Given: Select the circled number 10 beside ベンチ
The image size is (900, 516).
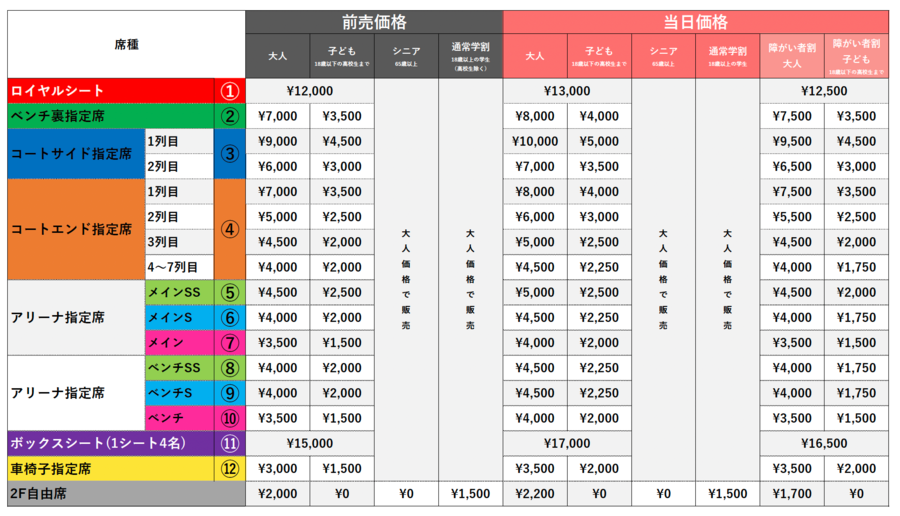Looking at the screenshot, I should [x=229, y=418].
